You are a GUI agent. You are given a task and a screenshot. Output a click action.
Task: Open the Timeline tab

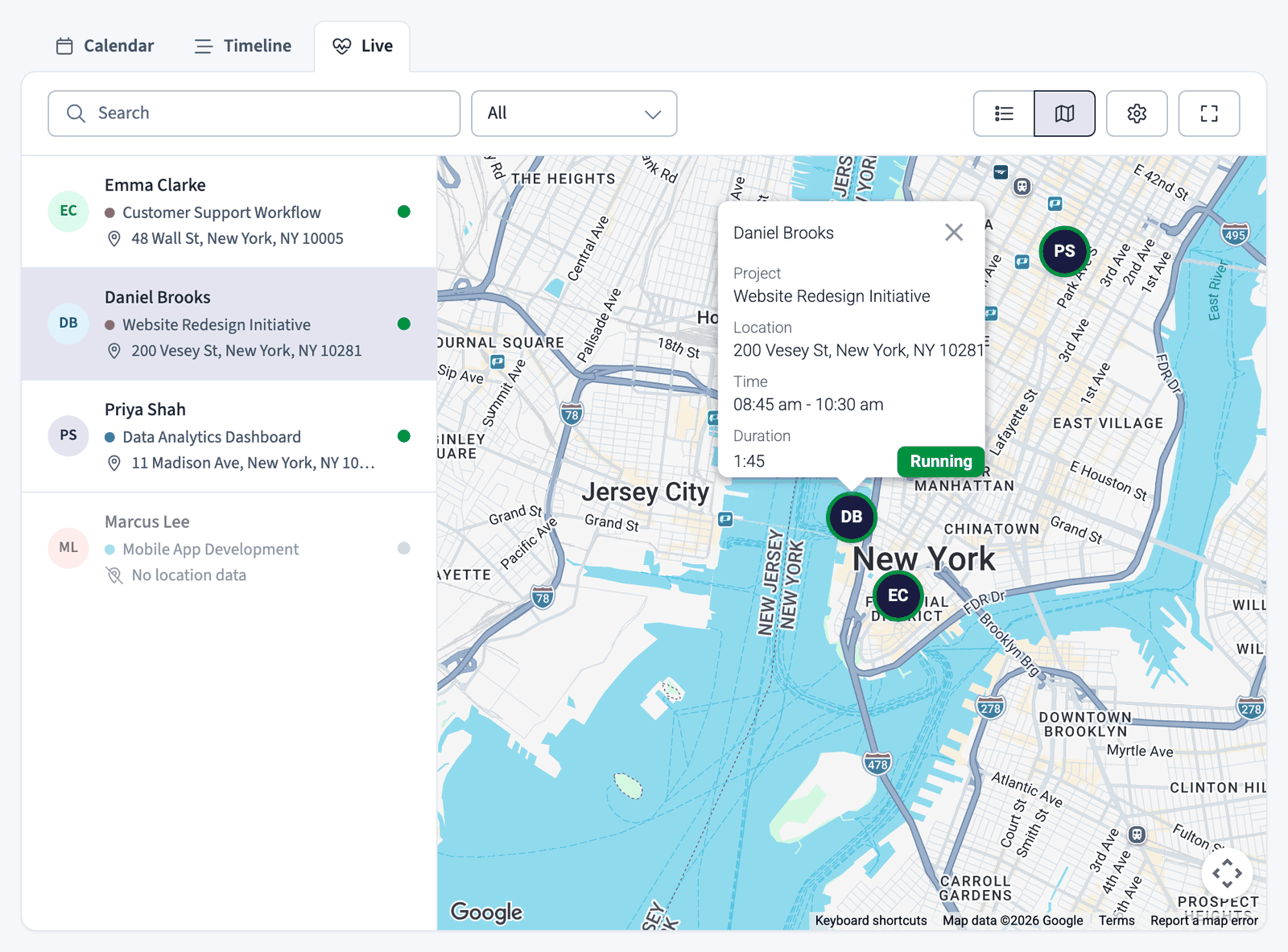242,46
